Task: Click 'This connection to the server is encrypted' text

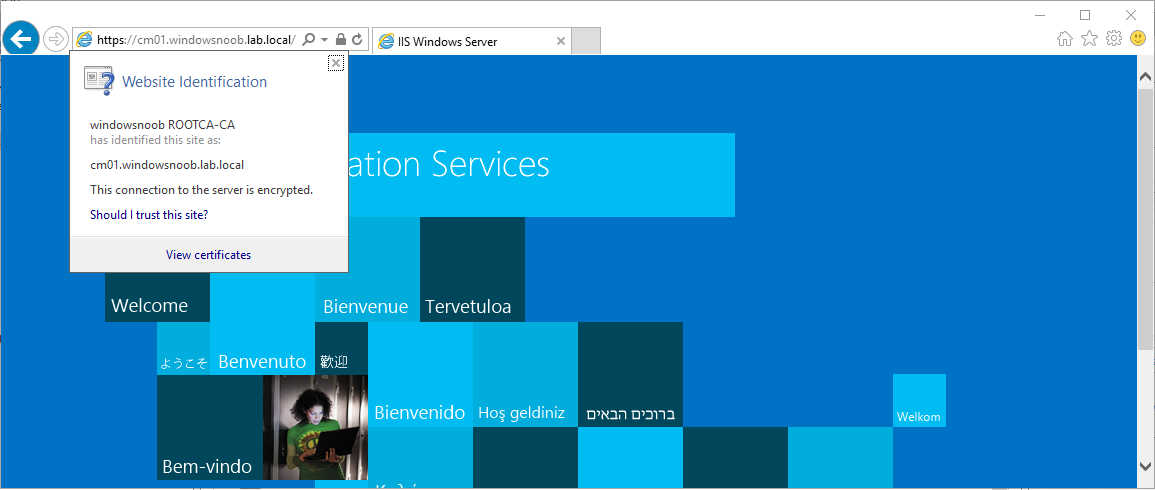Action: [202, 190]
